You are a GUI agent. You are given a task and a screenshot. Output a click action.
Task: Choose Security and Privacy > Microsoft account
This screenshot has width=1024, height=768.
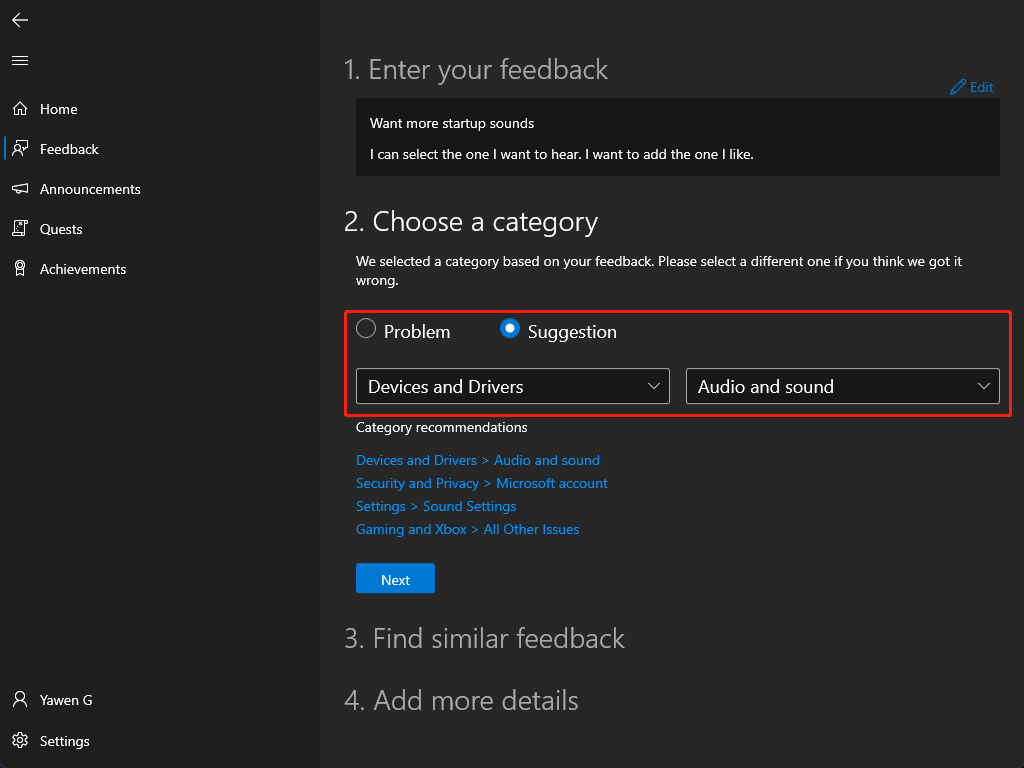click(481, 483)
